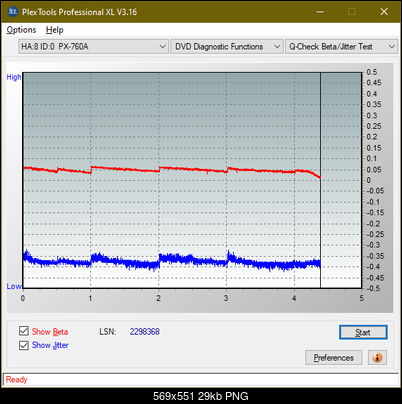Click the Start button
402x404 pixels.
pos(363,332)
